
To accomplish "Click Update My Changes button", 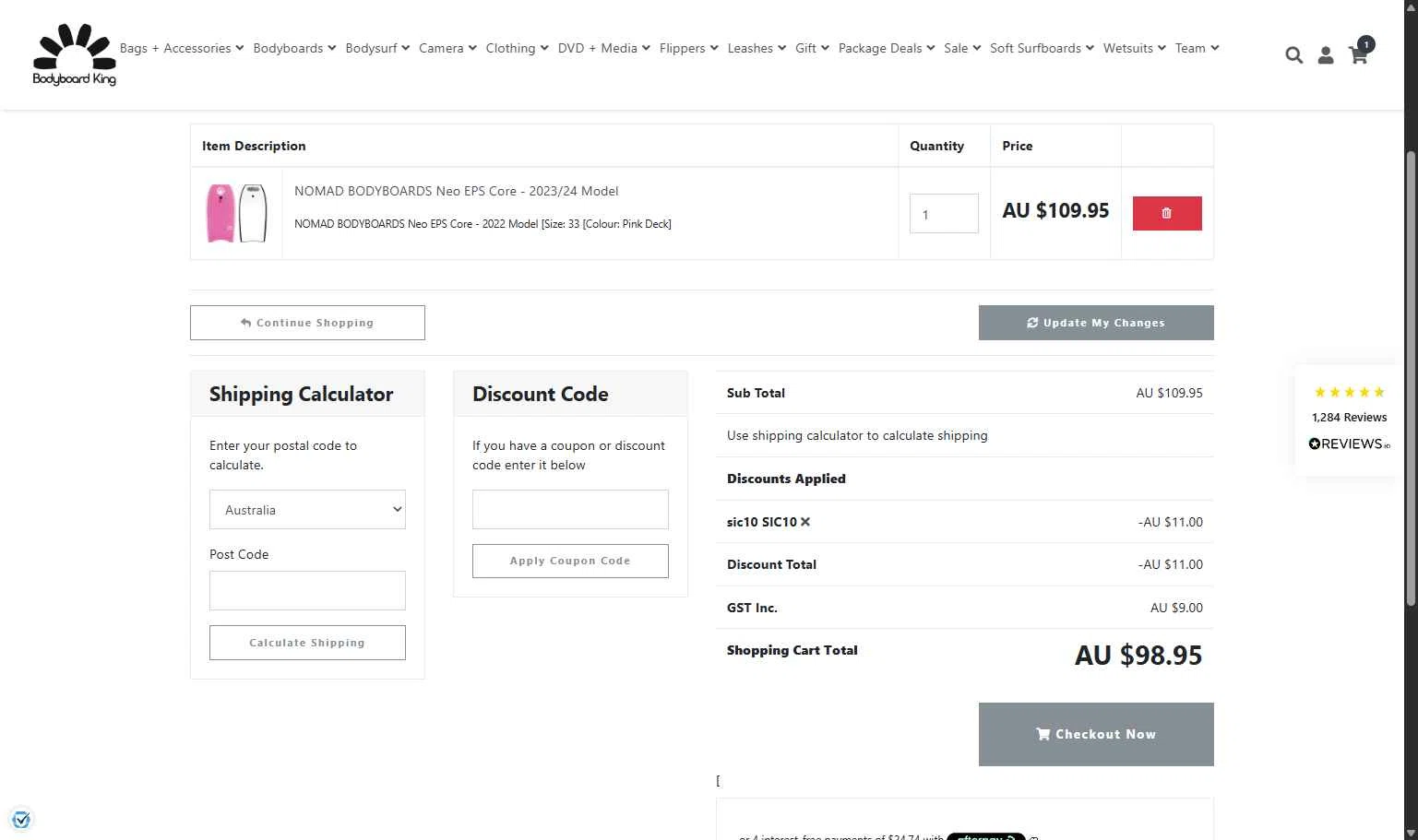I will (1096, 323).
